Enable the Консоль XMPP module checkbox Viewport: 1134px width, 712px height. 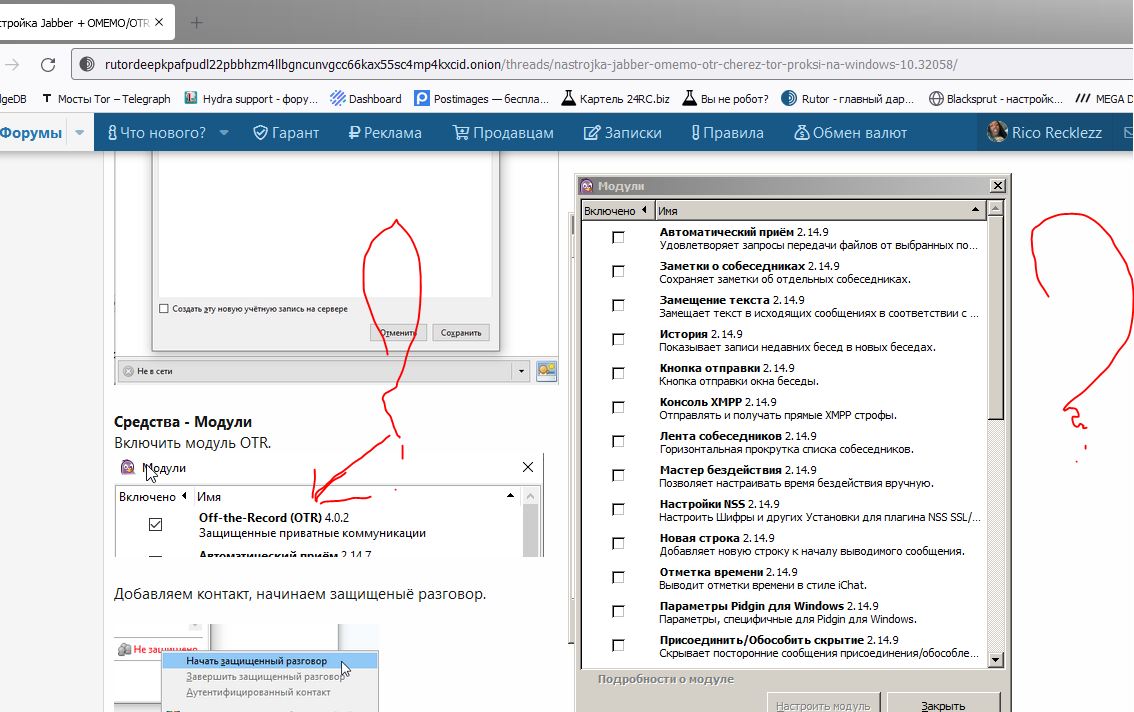pos(618,407)
